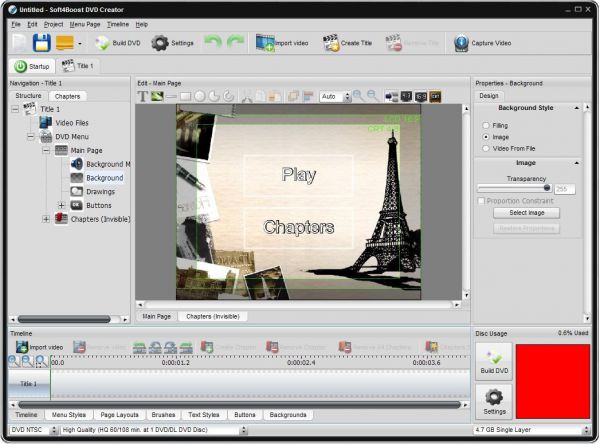
Task: Expand the Chapters (Invisible) tree node
Action: click(46, 219)
